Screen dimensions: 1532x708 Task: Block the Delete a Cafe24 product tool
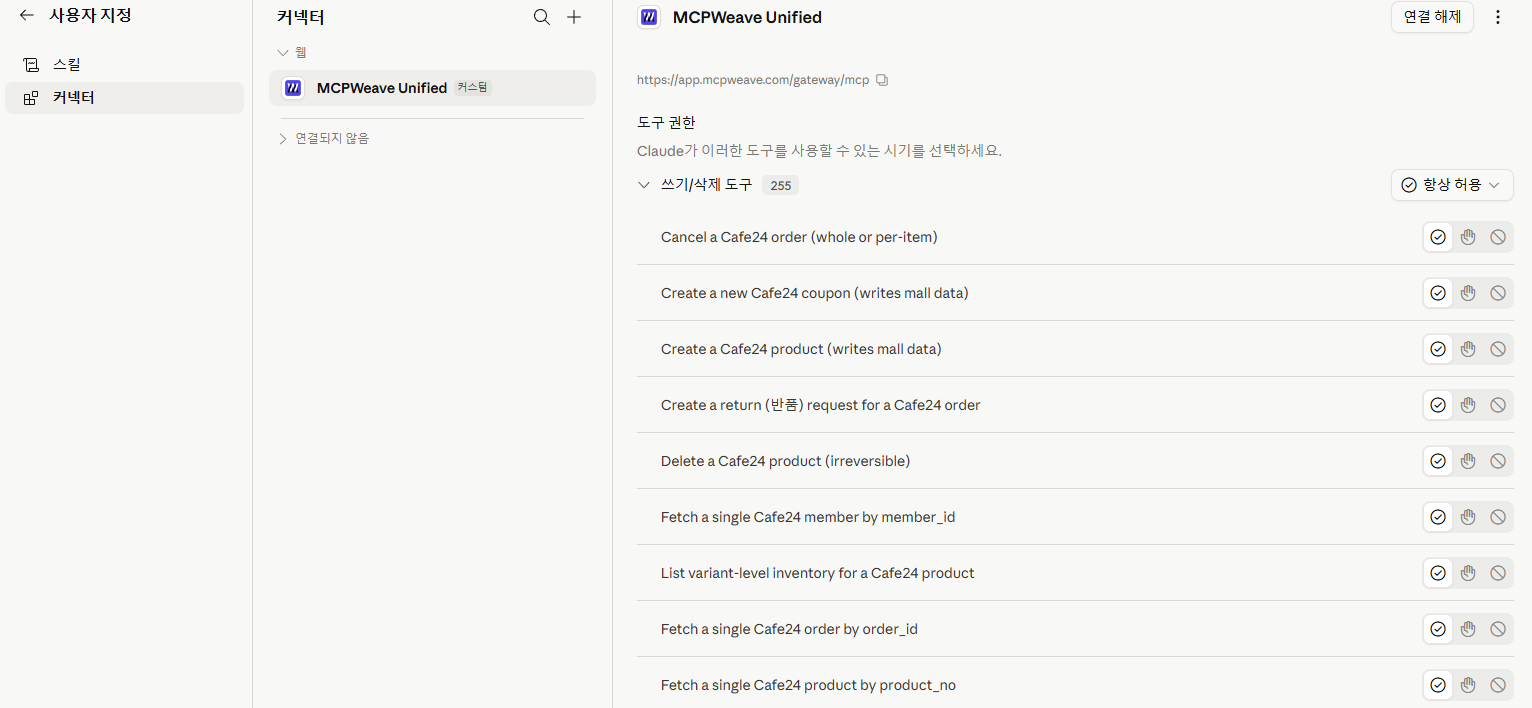coord(1498,461)
